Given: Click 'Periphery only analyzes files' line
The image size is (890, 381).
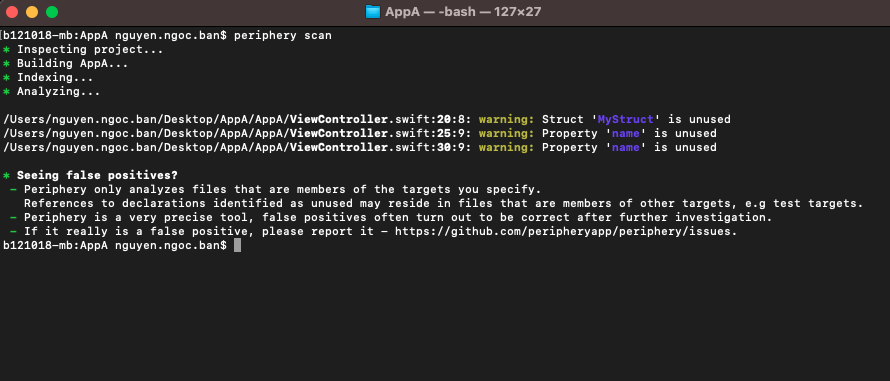Looking at the screenshot, I should [x=282, y=190].
